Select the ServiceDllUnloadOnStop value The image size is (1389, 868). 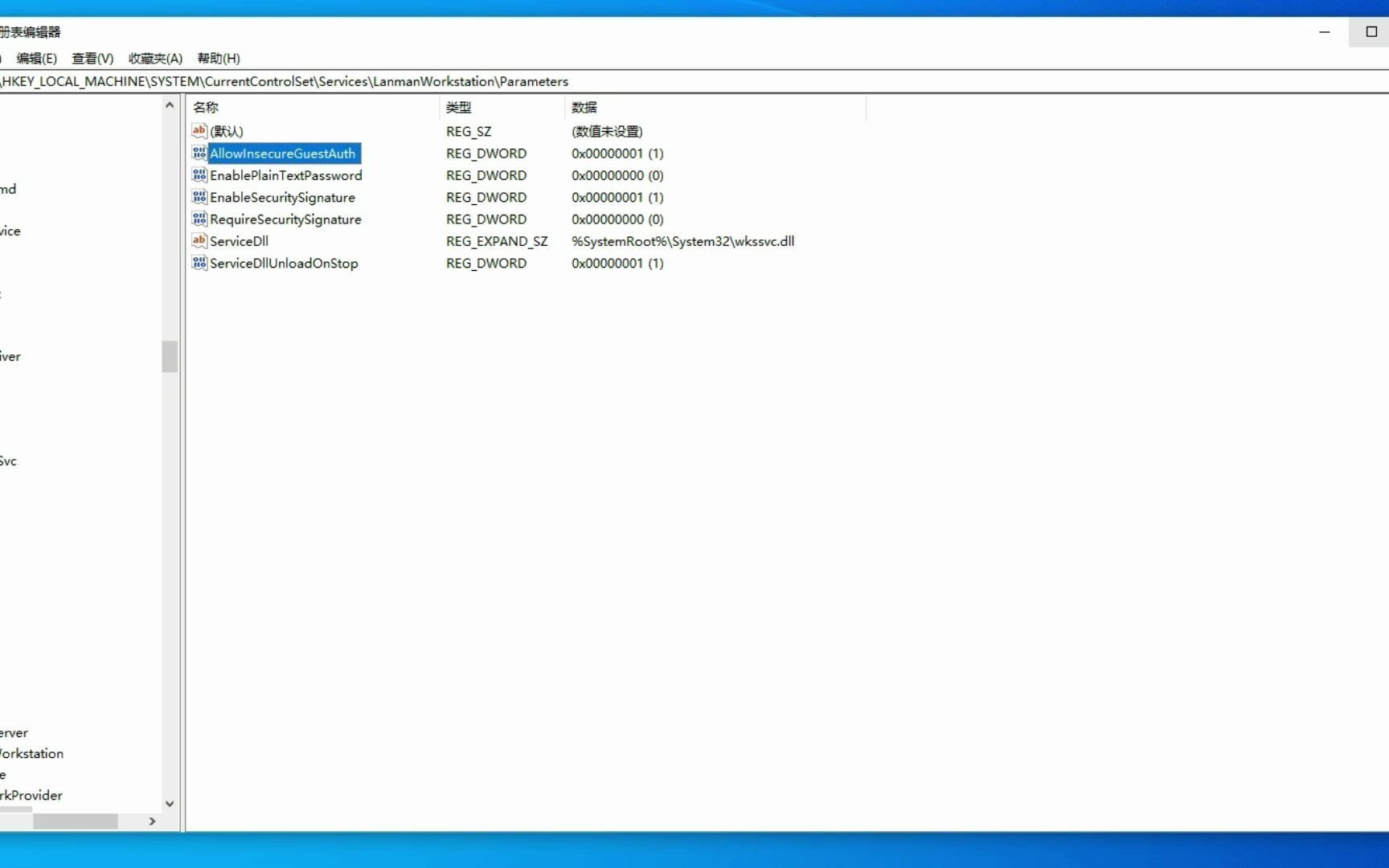click(284, 263)
